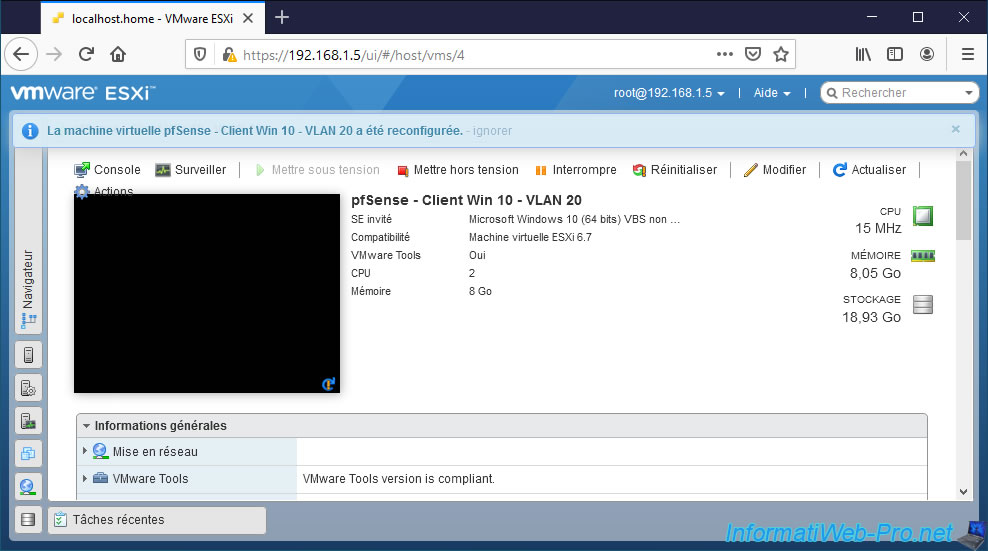This screenshot has height=551, width=988.
Task: Suspend the VM with Interrompre
Action: 575,170
